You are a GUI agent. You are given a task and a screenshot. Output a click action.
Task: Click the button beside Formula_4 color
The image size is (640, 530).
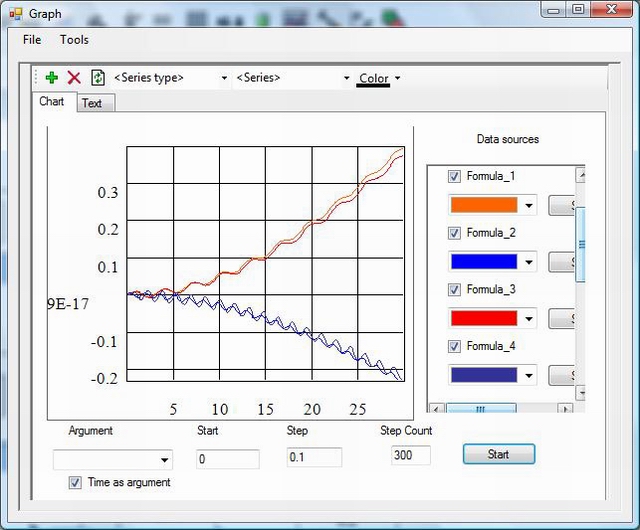click(x=561, y=375)
